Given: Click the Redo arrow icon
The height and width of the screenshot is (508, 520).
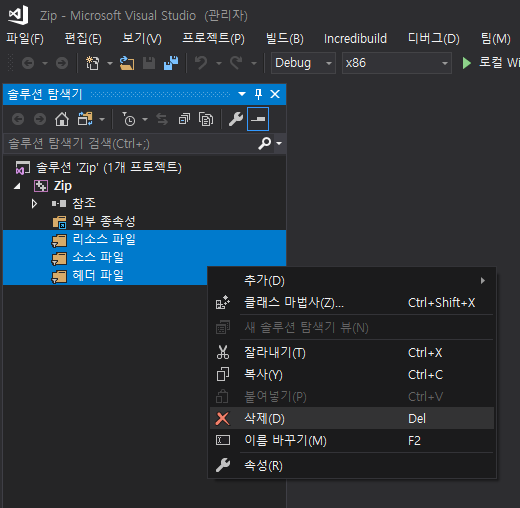Looking at the screenshot, I should [236, 63].
